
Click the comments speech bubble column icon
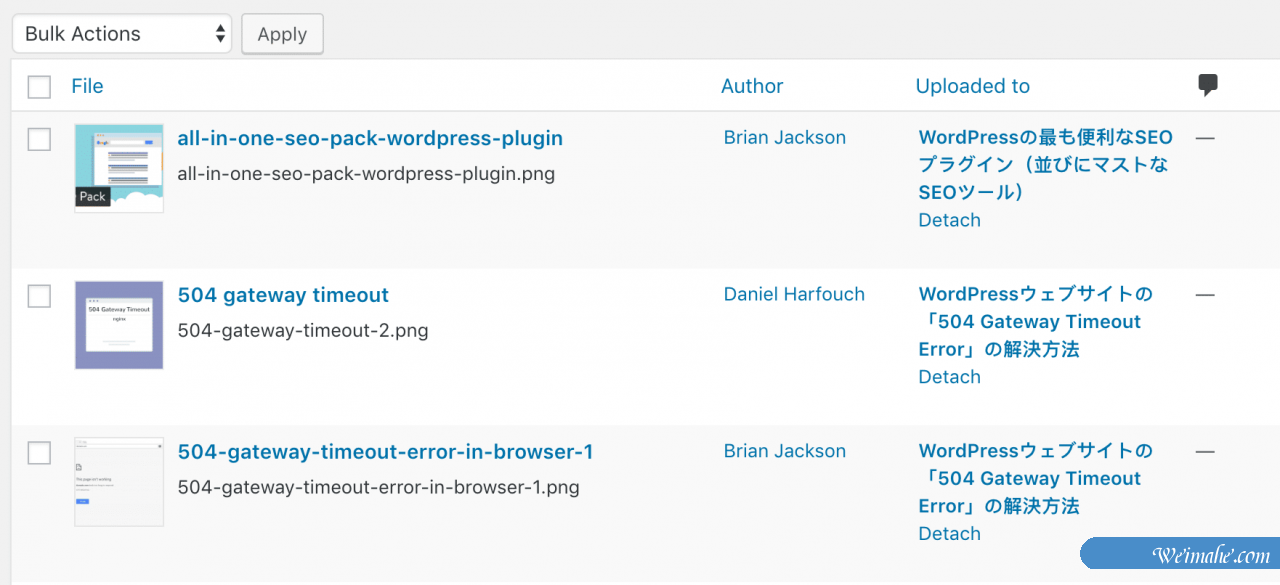[1208, 86]
